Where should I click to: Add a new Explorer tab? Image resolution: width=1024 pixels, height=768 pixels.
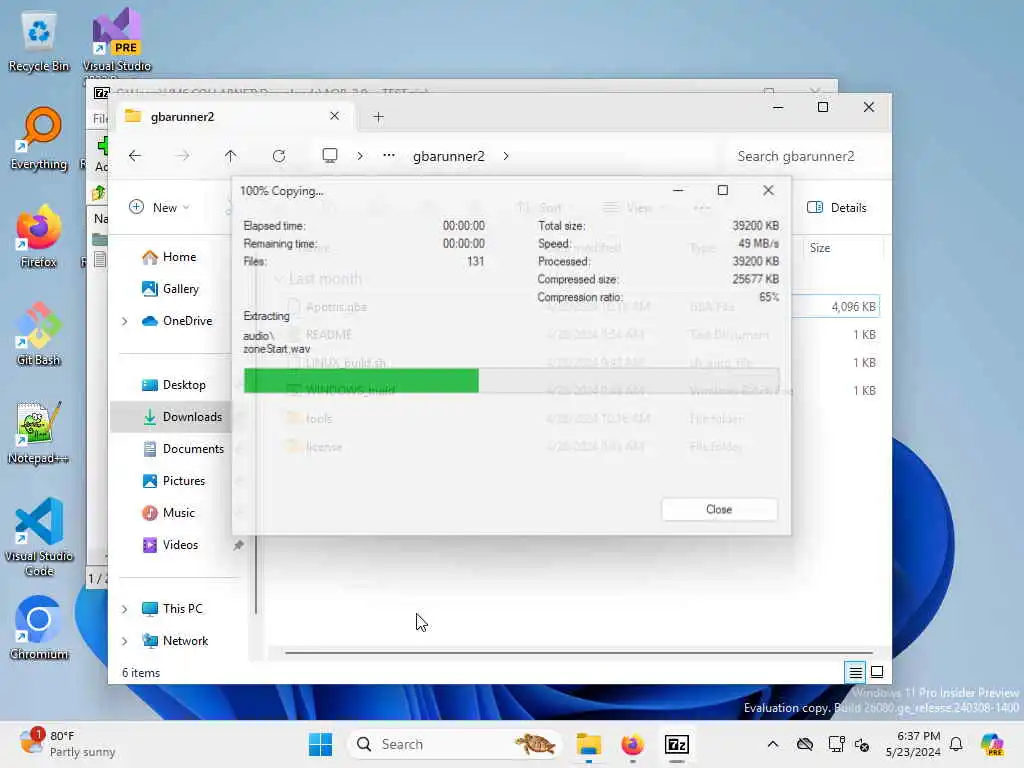click(x=378, y=117)
